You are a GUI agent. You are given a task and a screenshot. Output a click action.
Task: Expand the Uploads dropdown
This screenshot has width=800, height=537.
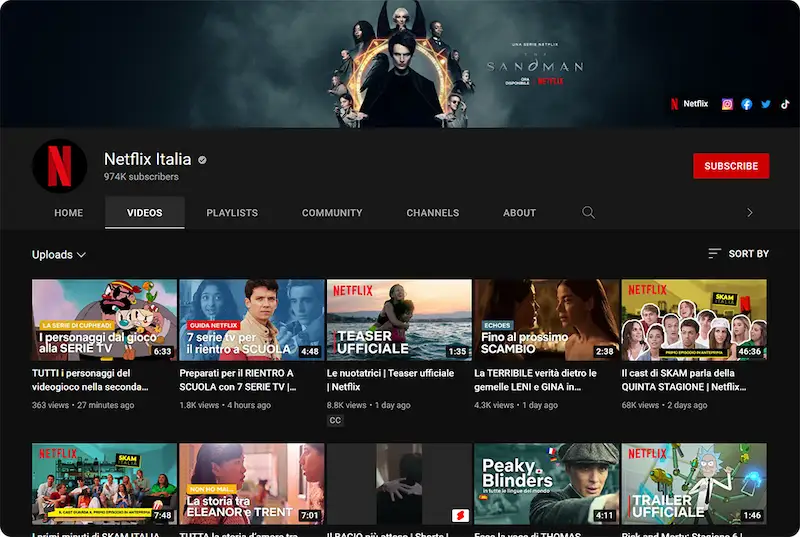(59, 254)
